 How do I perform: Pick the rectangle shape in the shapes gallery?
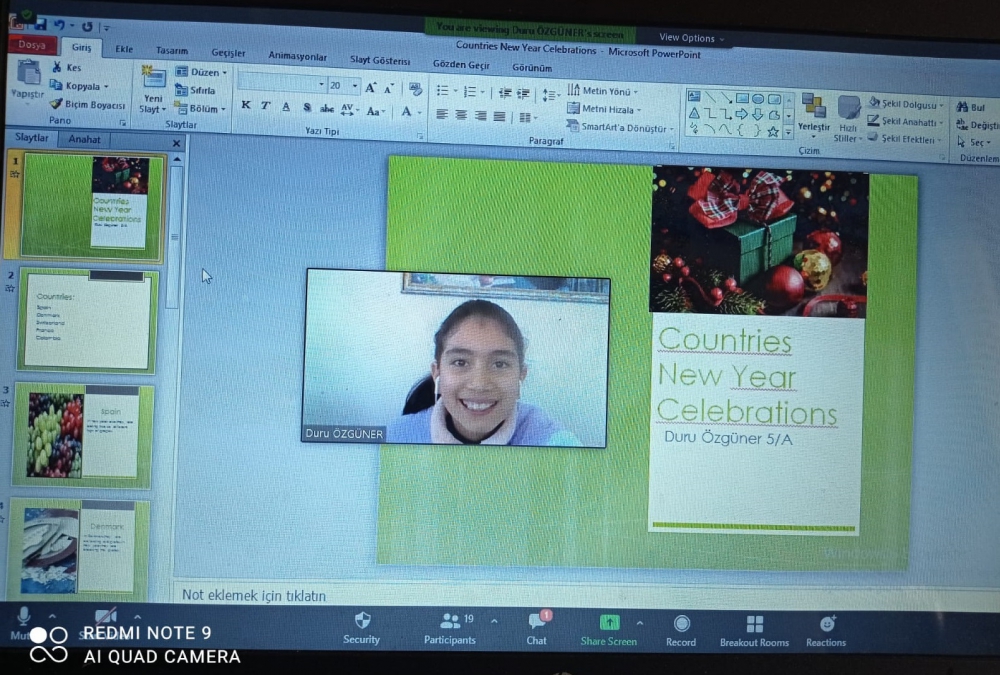pos(742,98)
